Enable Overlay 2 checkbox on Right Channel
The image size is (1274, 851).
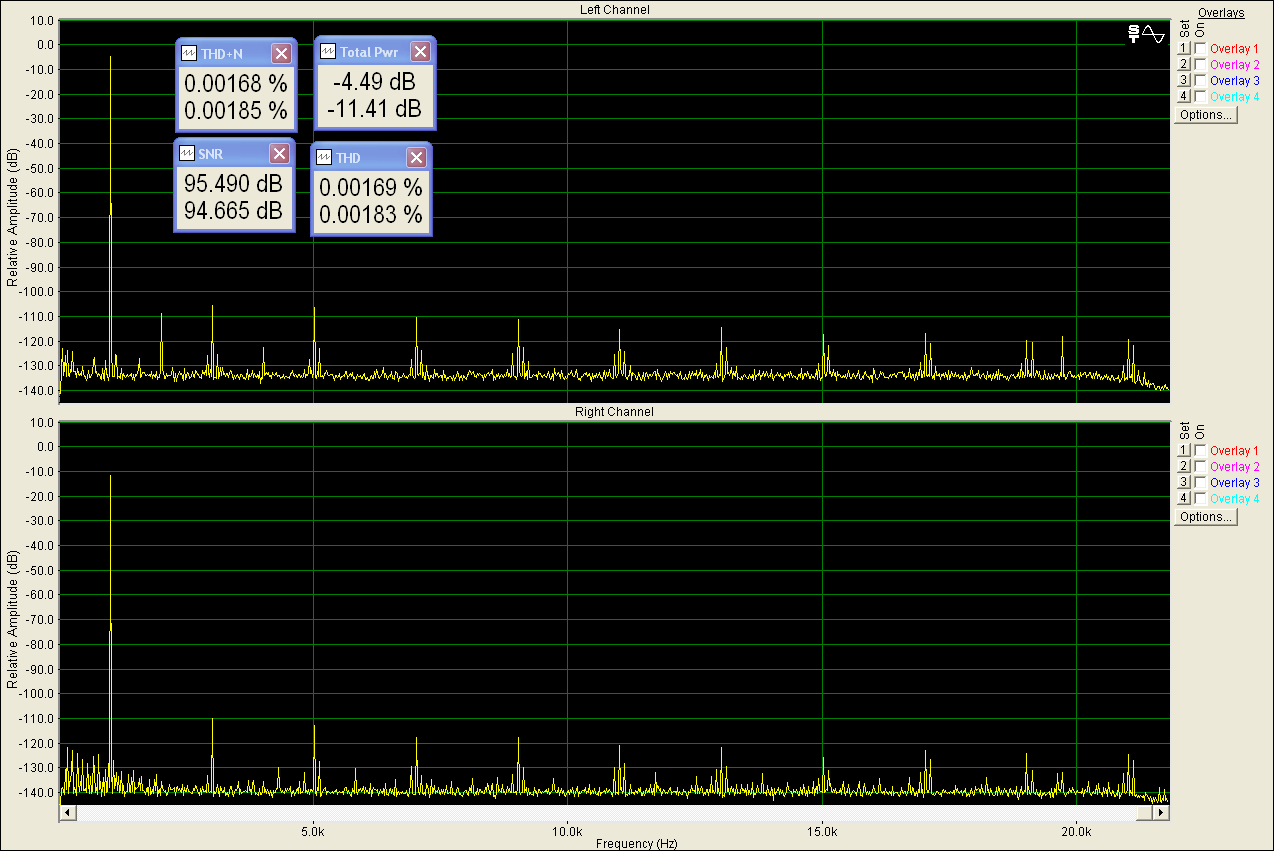1200,466
